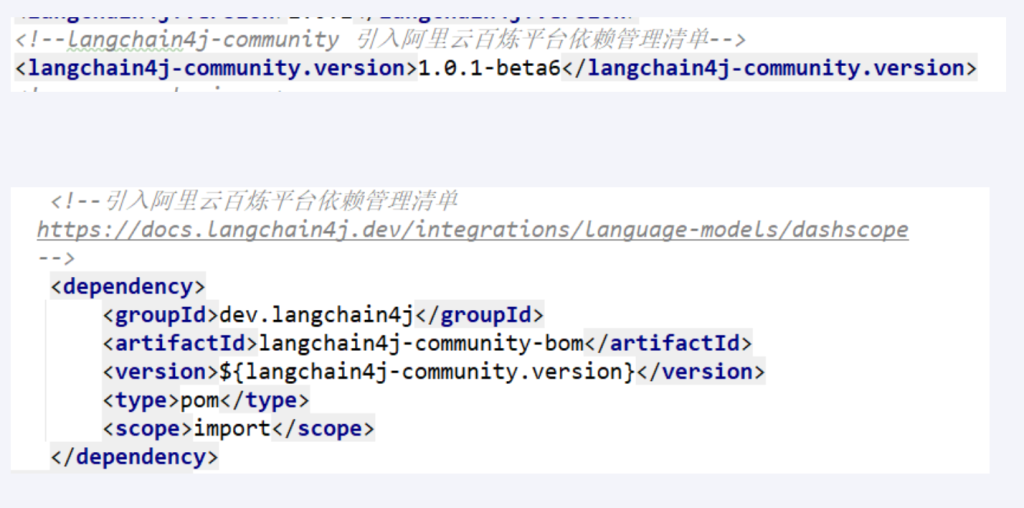Click the comment end marker below URL
Screen dimensions: 1024x508
(56, 258)
